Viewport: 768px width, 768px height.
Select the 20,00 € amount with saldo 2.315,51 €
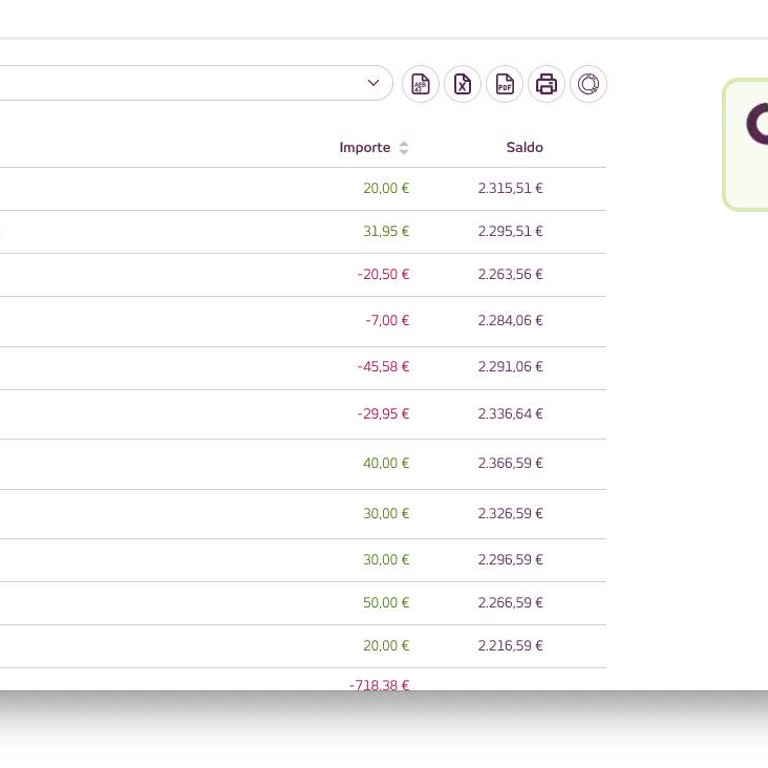coord(386,188)
